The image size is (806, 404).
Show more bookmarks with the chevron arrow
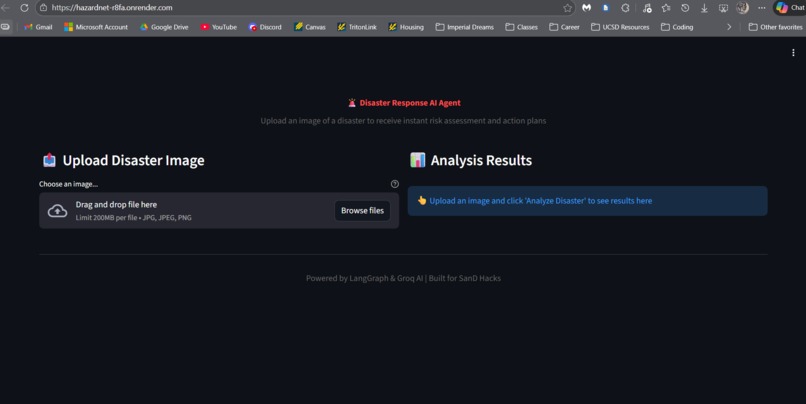pos(729,27)
